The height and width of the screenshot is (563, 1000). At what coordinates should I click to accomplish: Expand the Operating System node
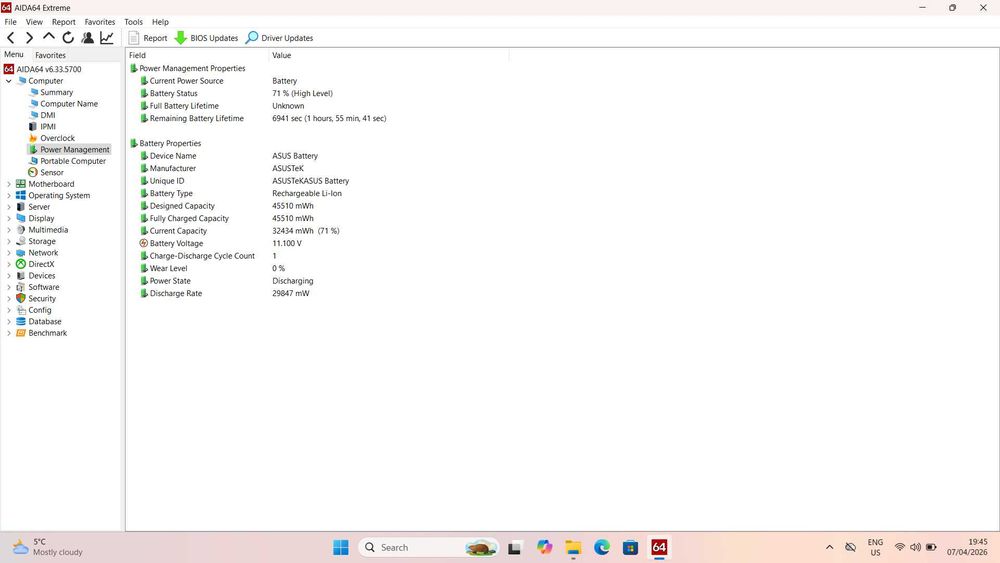coord(8,196)
